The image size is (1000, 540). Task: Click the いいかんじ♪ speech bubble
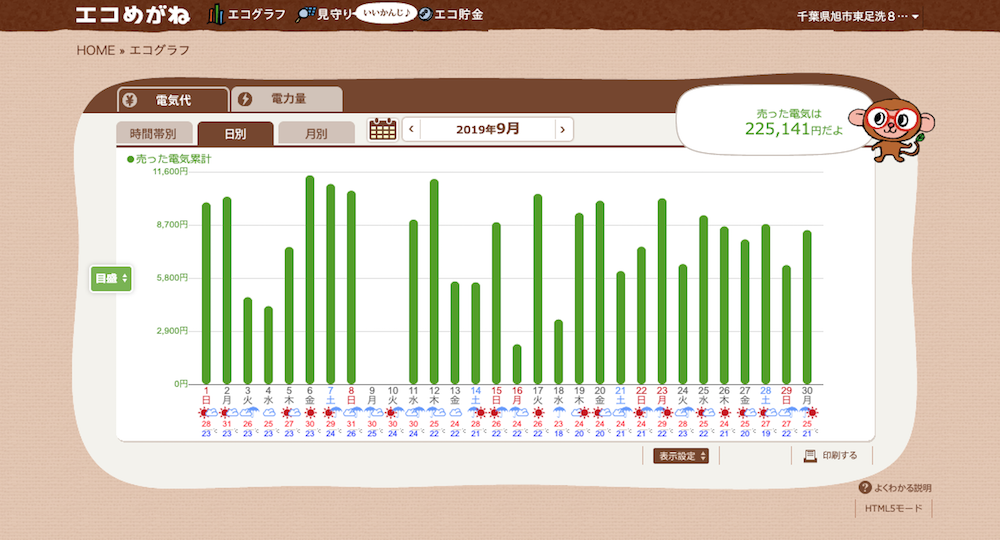pyautogui.click(x=386, y=13)
